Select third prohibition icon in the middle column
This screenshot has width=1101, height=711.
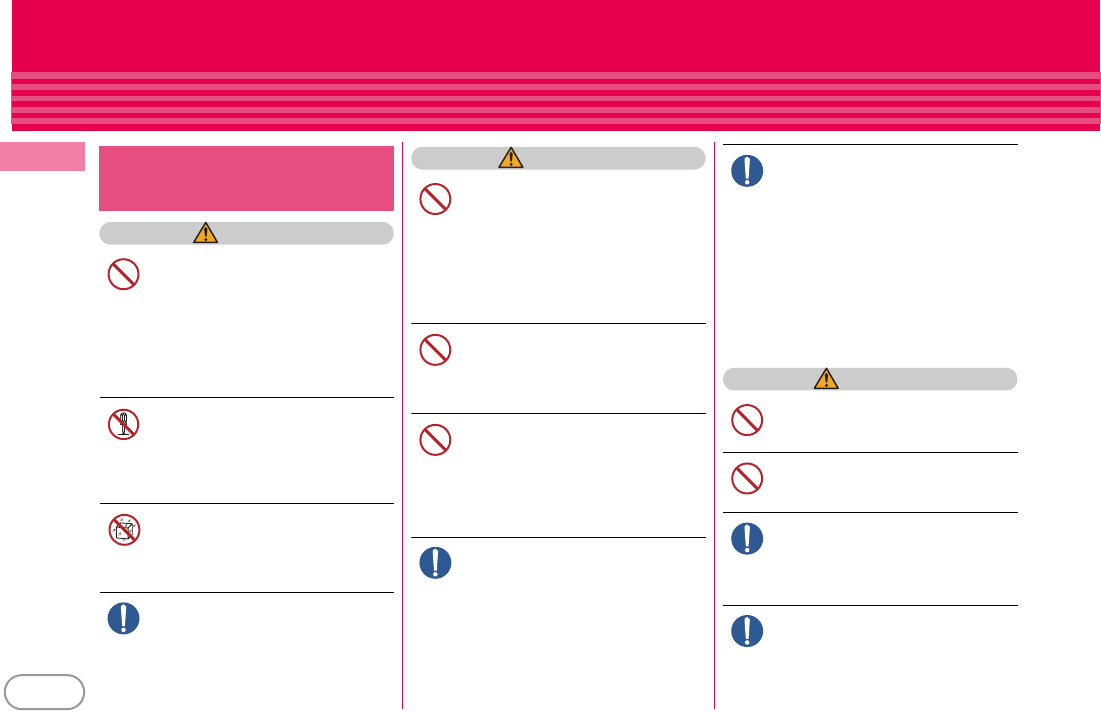pyautogui.click(x=435, y=440)
